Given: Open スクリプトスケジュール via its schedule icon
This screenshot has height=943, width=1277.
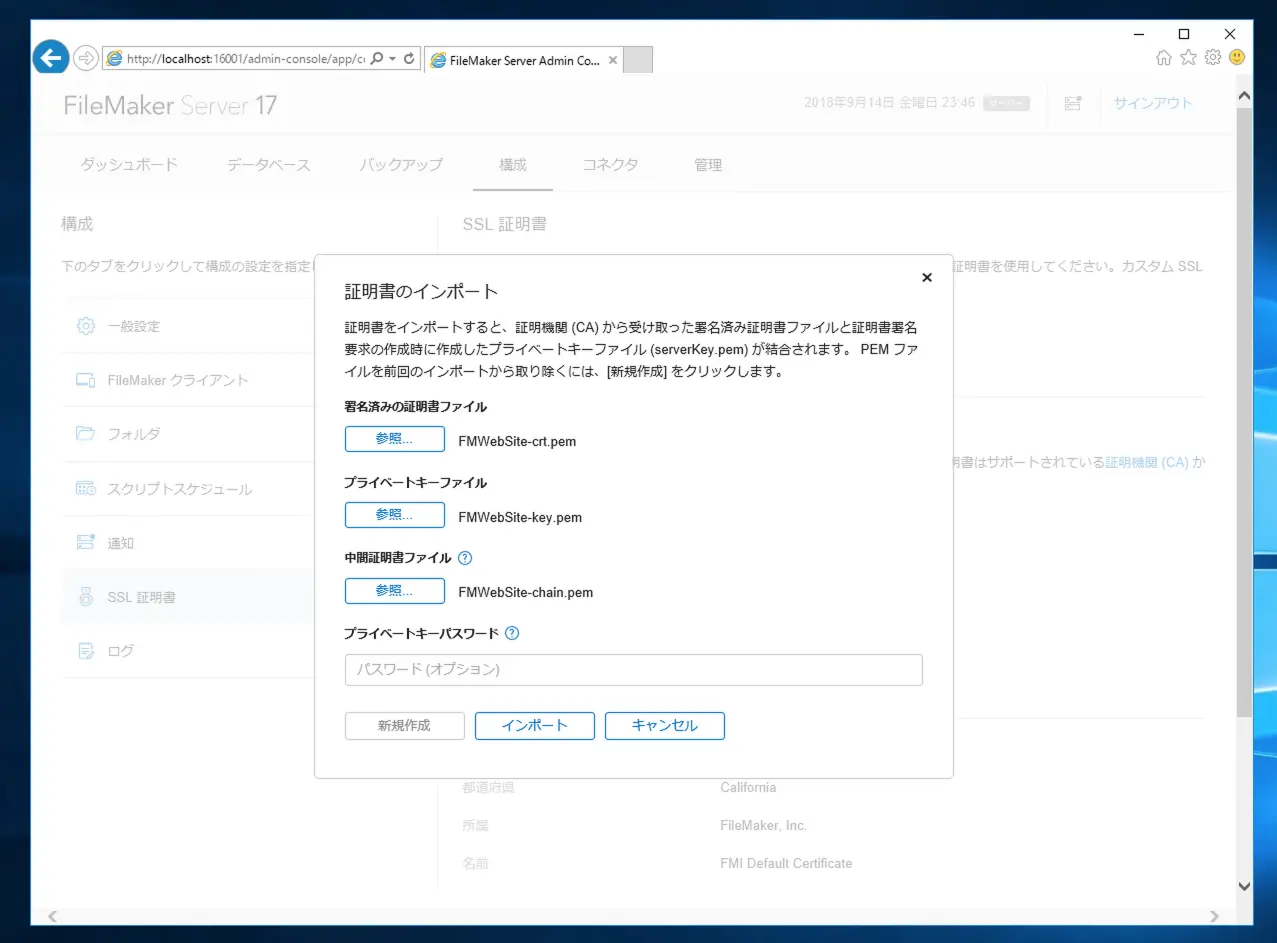Looking at the screenshot, I should (x=85, y=488).
